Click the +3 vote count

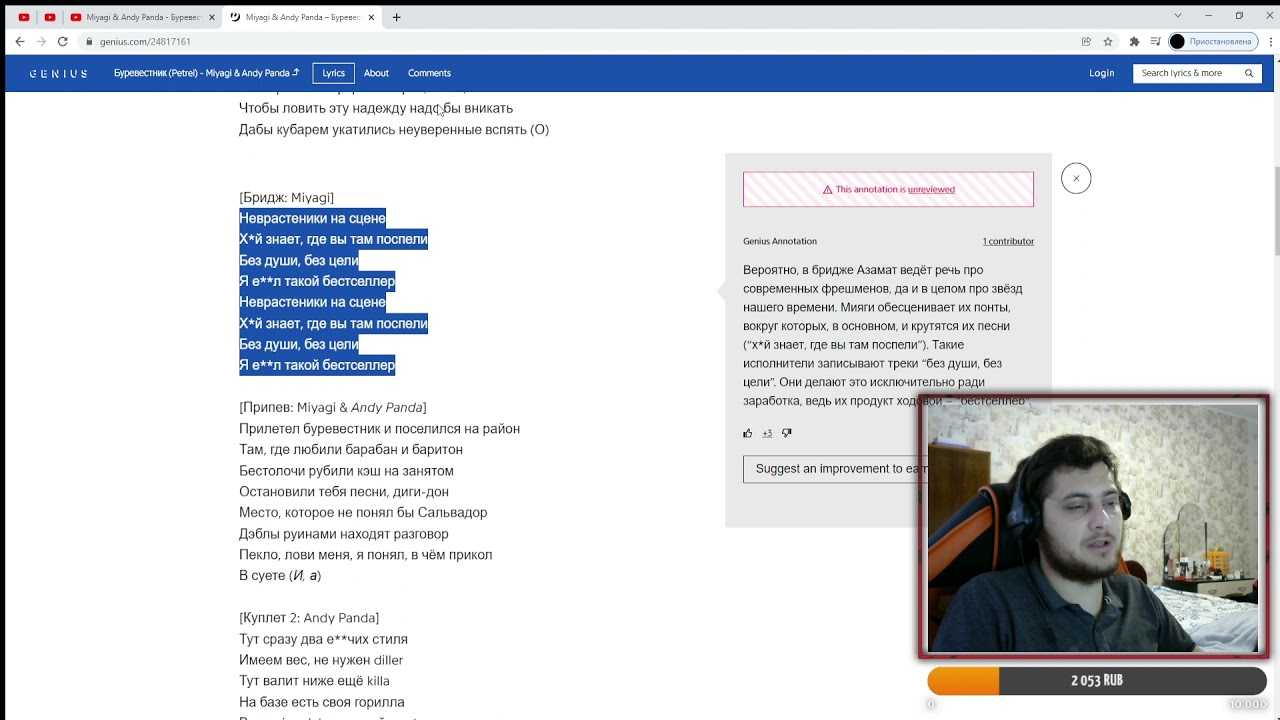[767, 433]
